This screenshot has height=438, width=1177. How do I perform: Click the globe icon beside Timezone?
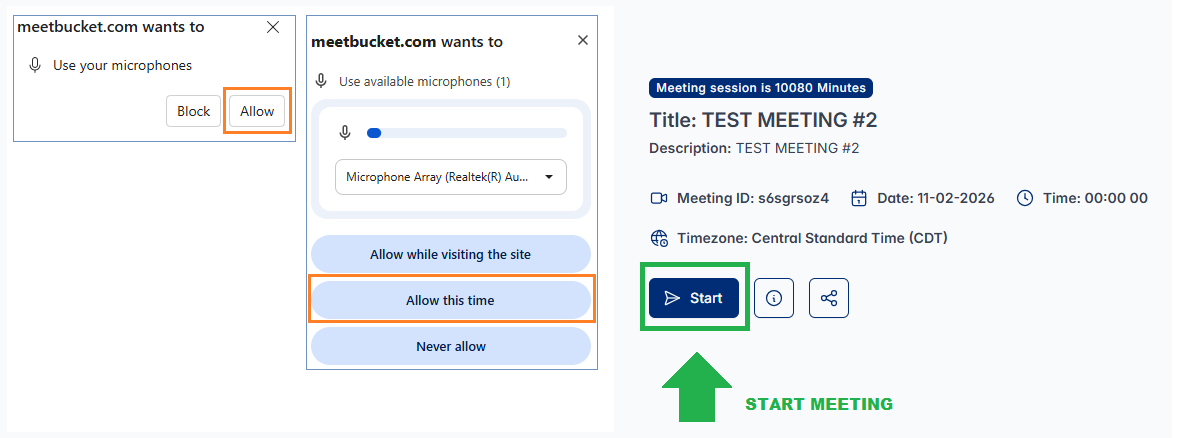click(x=659, y=238)
